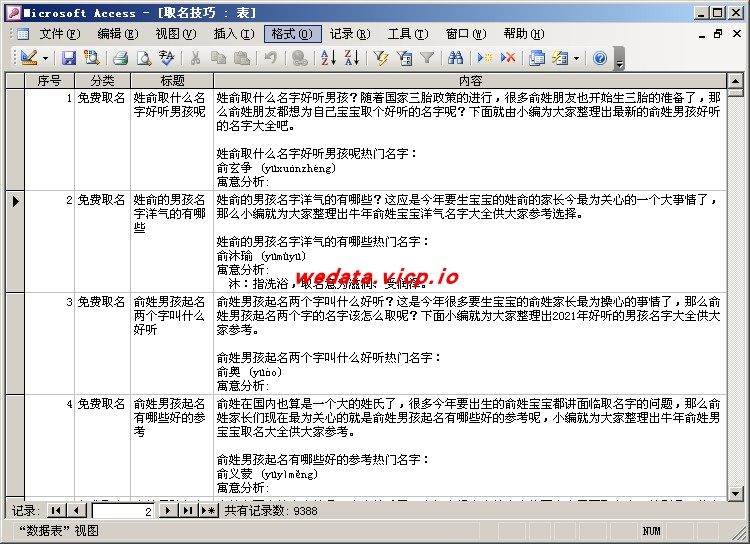Open the 帮助(H) menu
Screen dimensions: 750x544
tap(524, 33)
